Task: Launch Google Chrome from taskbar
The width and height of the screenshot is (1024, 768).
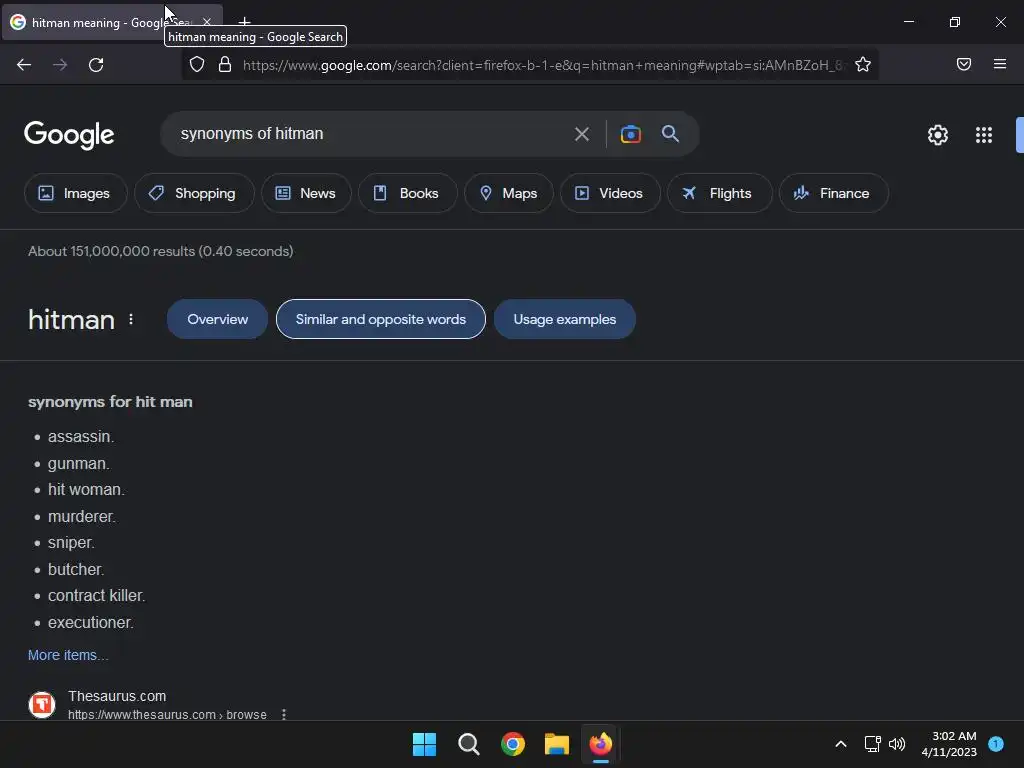Action: [513, 744]
